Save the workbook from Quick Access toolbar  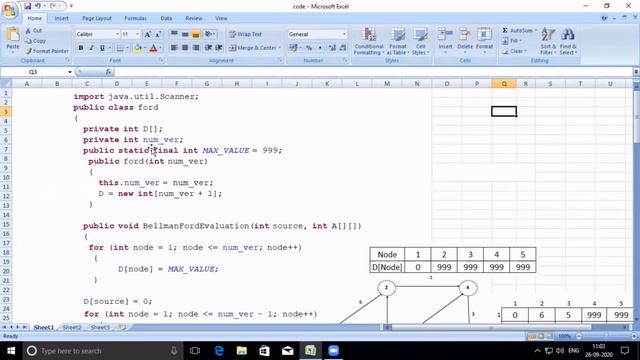click(27, 6)
